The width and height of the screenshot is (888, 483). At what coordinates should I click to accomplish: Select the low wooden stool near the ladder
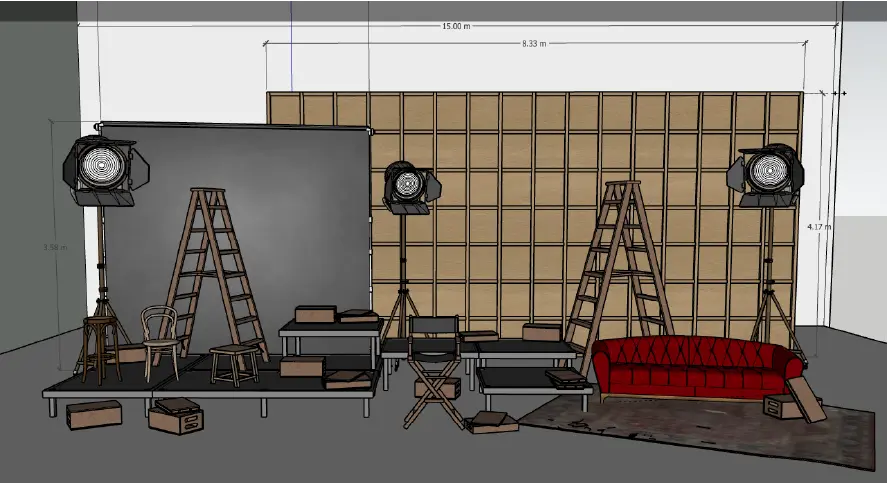(x=233, y=362)
